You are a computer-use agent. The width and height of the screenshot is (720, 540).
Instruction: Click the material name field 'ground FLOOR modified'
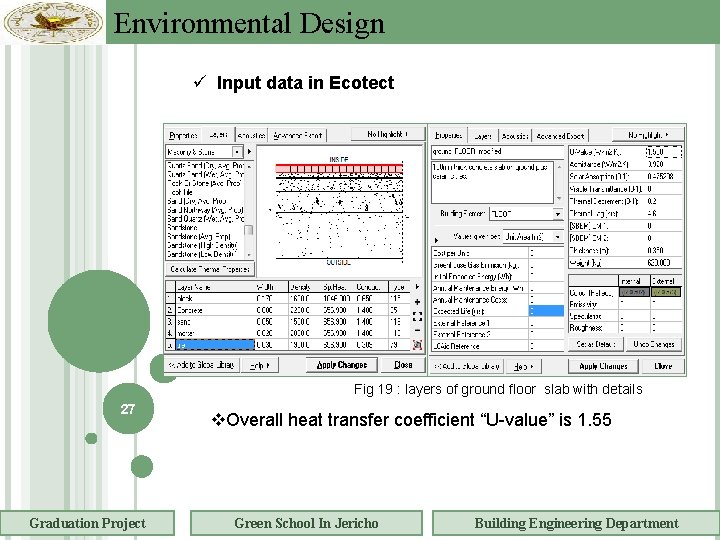497,152
